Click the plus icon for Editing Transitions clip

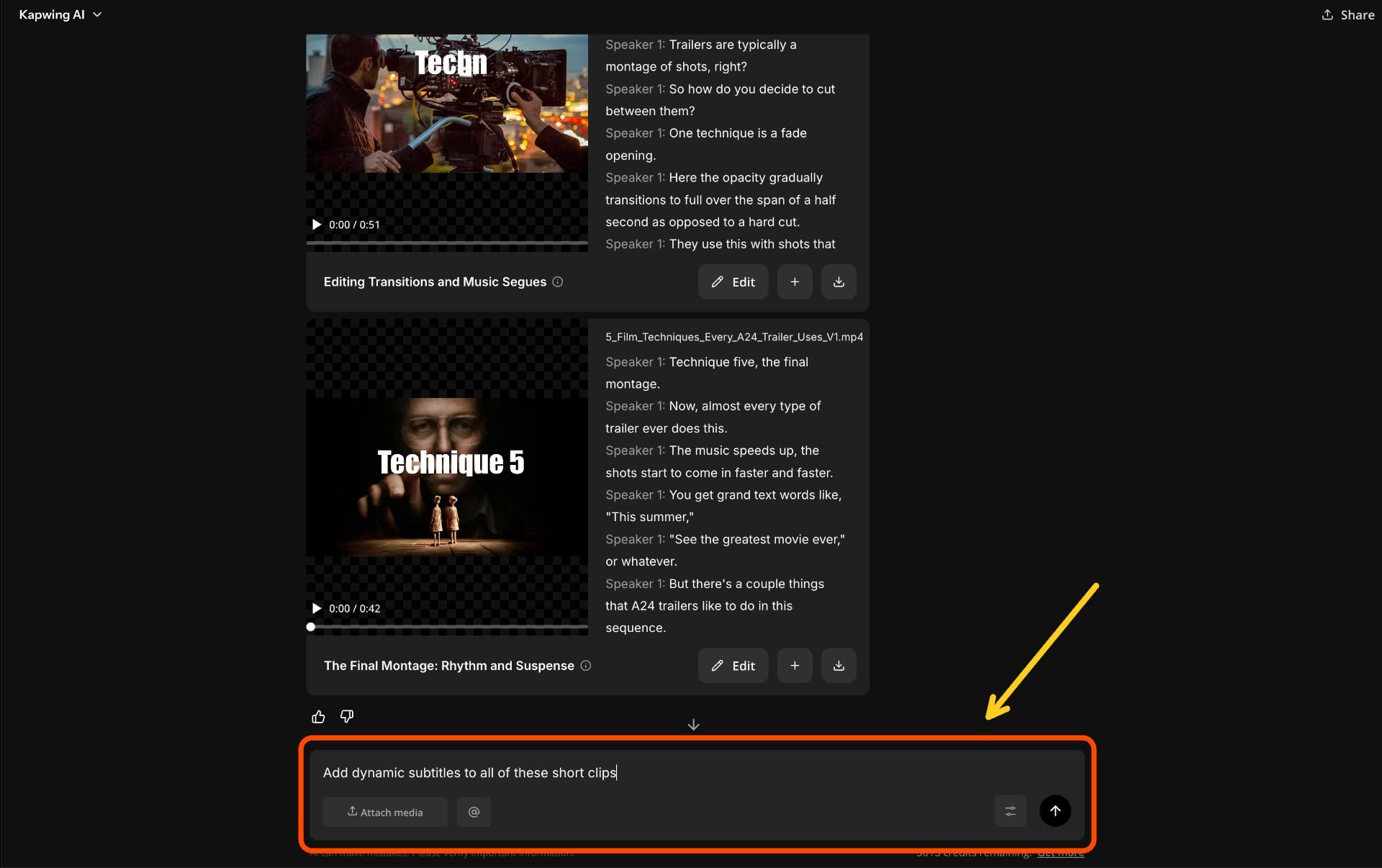(795, 281)
